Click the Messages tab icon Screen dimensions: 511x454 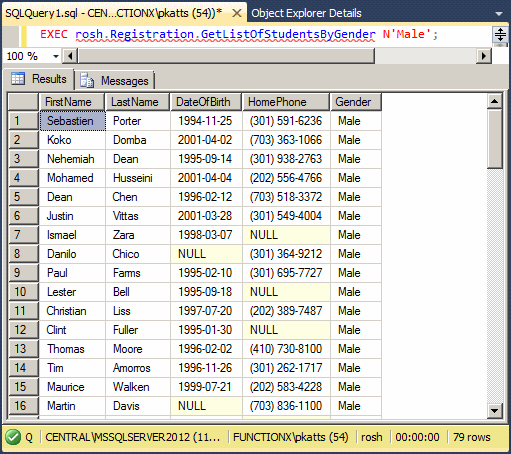tap(87, 80)
